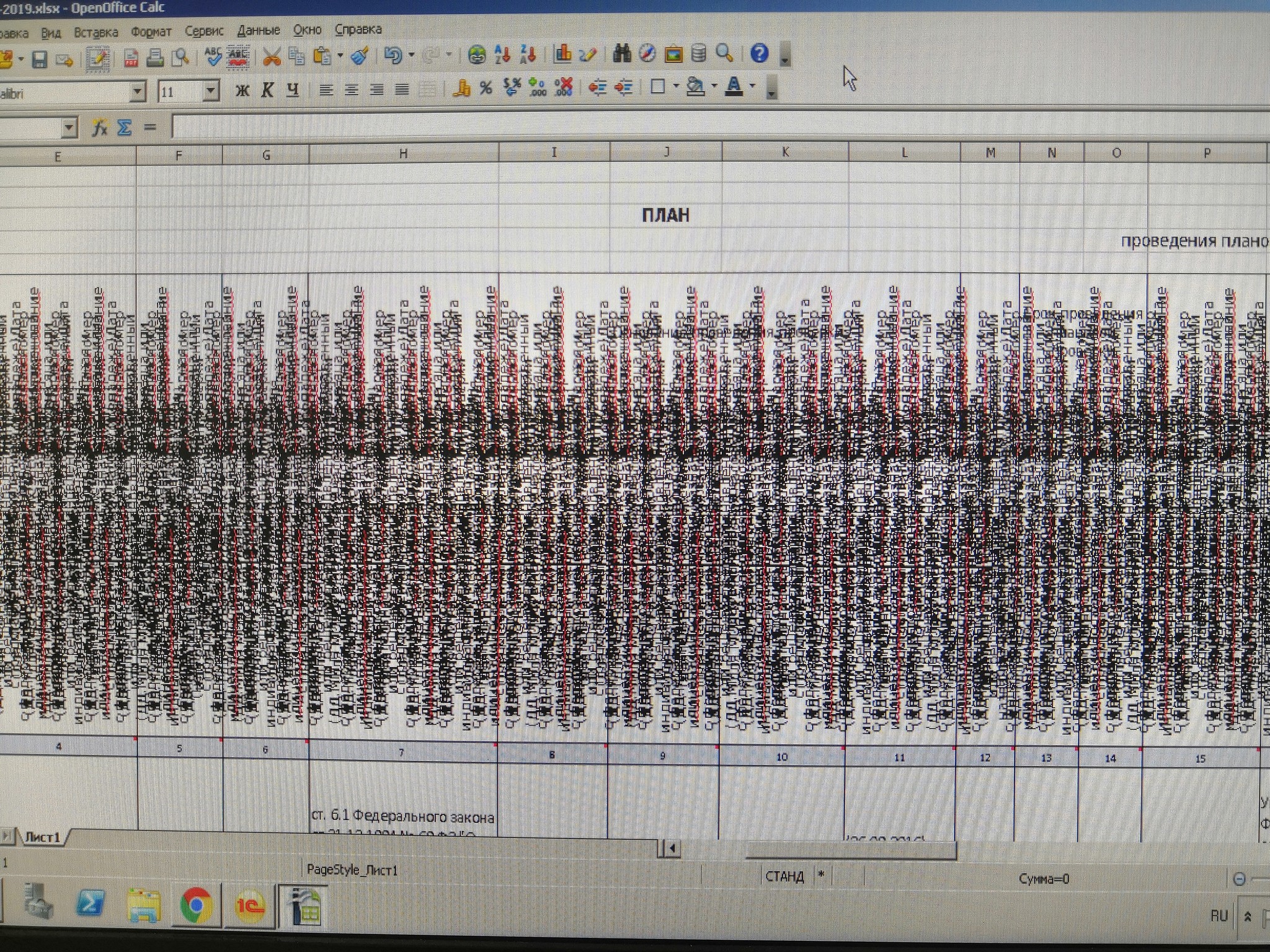Open the Undo history dropdown arrow
This screenshot has width=1270, height=952.
click(x=411, y=56)
